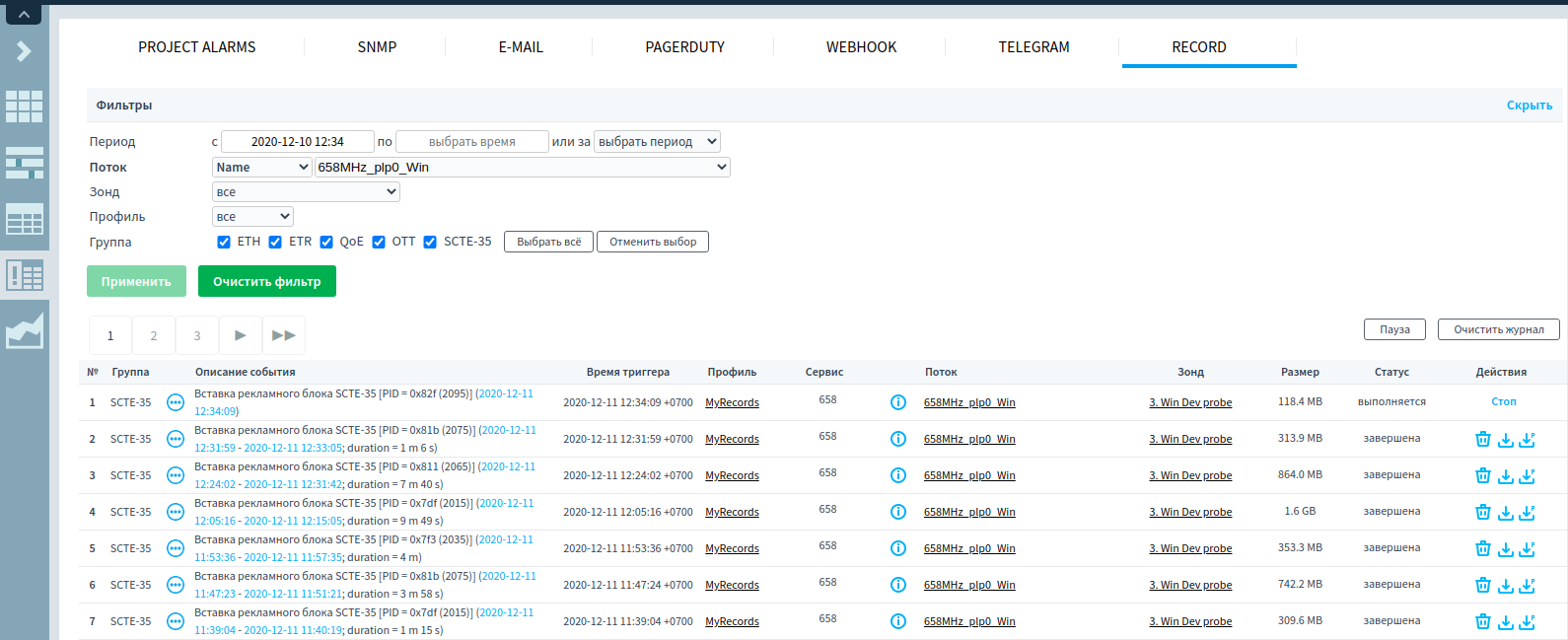Screen dimensions: 1568x640
Task: Disable the SCTE-35 group checkbox
Action: 430,243
